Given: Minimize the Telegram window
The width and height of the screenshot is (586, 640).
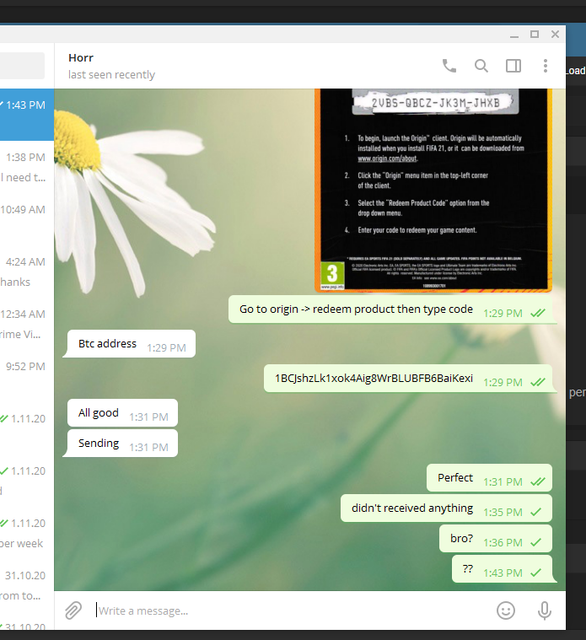Looking at the screenshot, I should (x=514, y=35).
